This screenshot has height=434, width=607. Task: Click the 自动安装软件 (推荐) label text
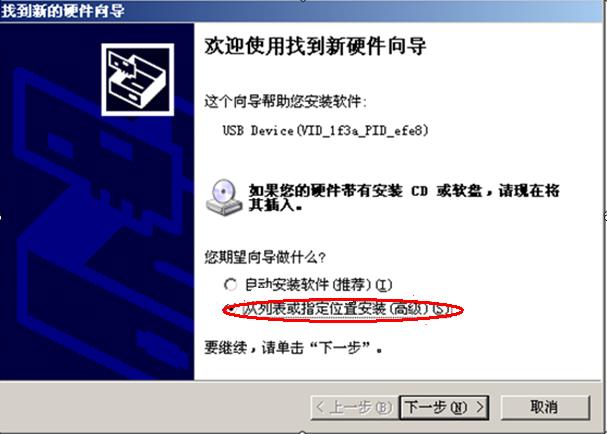319,285
